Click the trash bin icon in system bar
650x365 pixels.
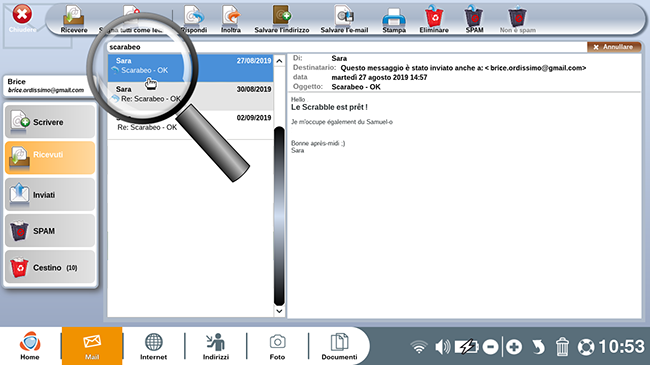point(562,347)
